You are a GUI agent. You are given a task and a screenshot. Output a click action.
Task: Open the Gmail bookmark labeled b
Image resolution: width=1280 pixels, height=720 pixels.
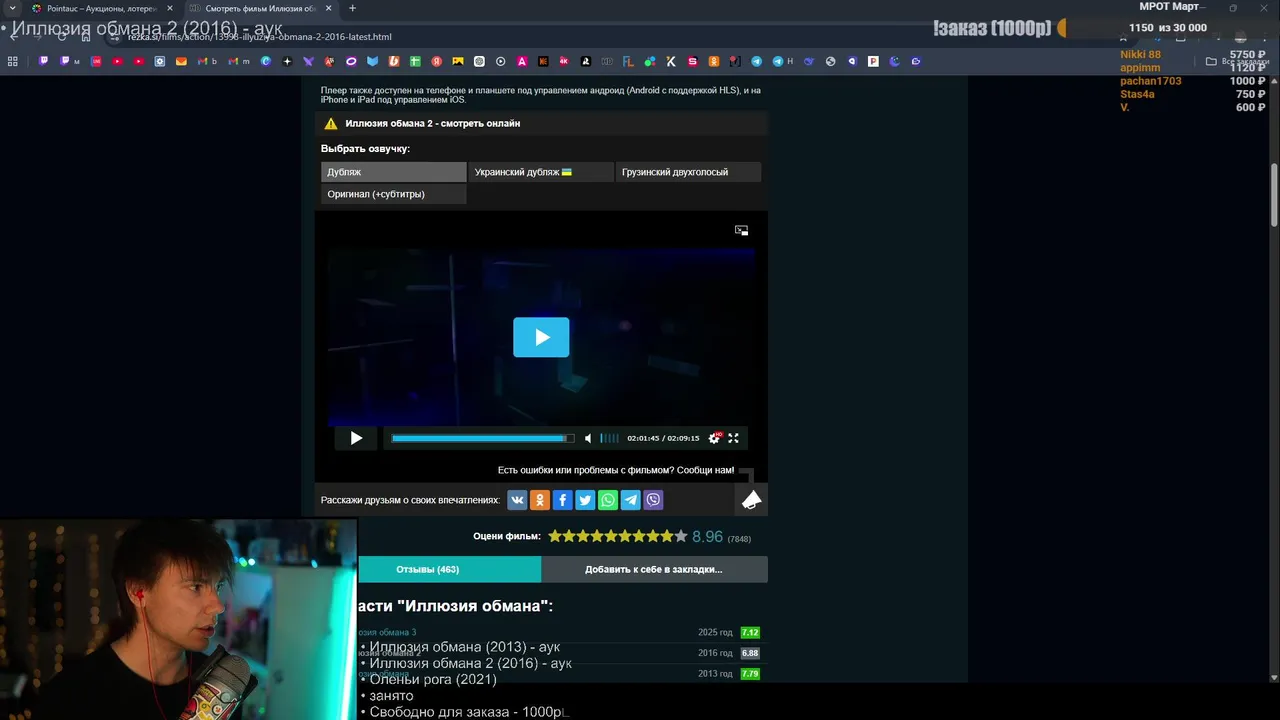tap(207, 61)
